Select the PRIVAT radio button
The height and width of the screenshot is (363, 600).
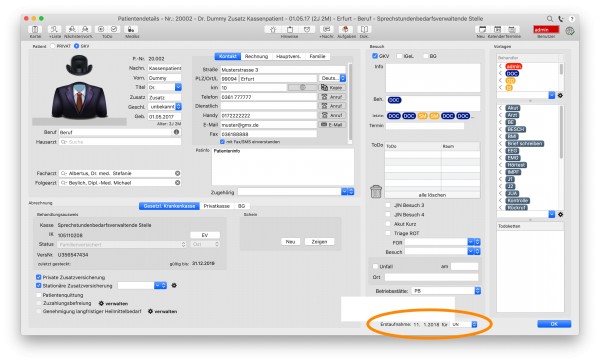click(x=53, y=46)
